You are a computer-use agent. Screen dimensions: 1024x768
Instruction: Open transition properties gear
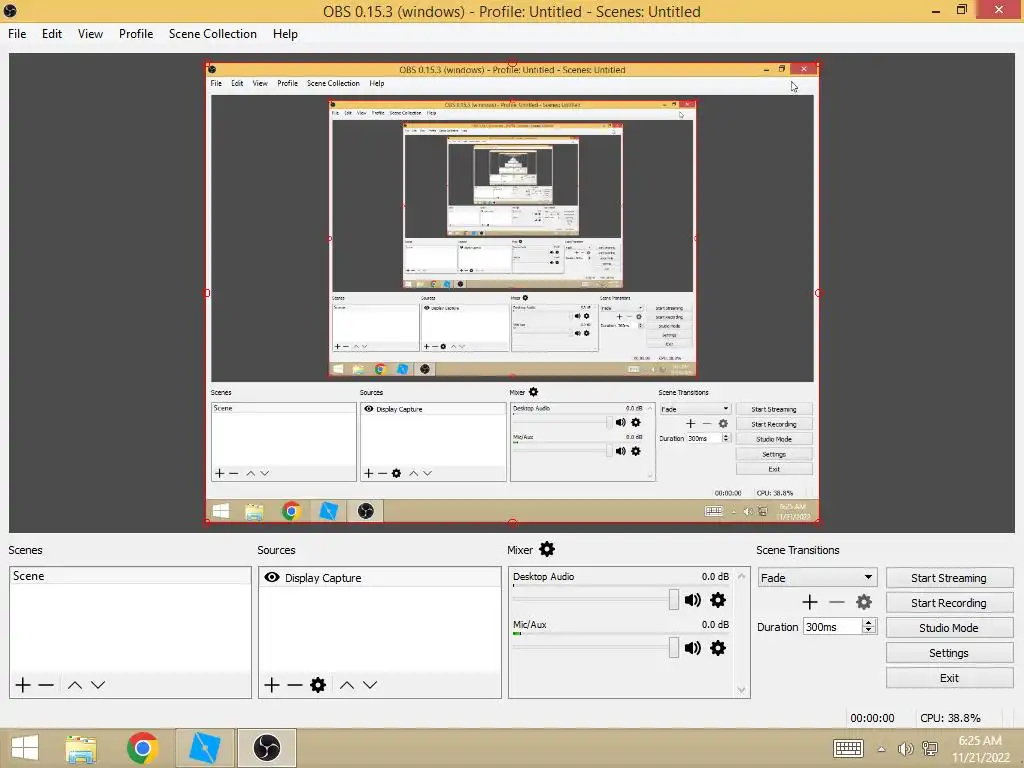pyautogui.click(x=863, y=601)
